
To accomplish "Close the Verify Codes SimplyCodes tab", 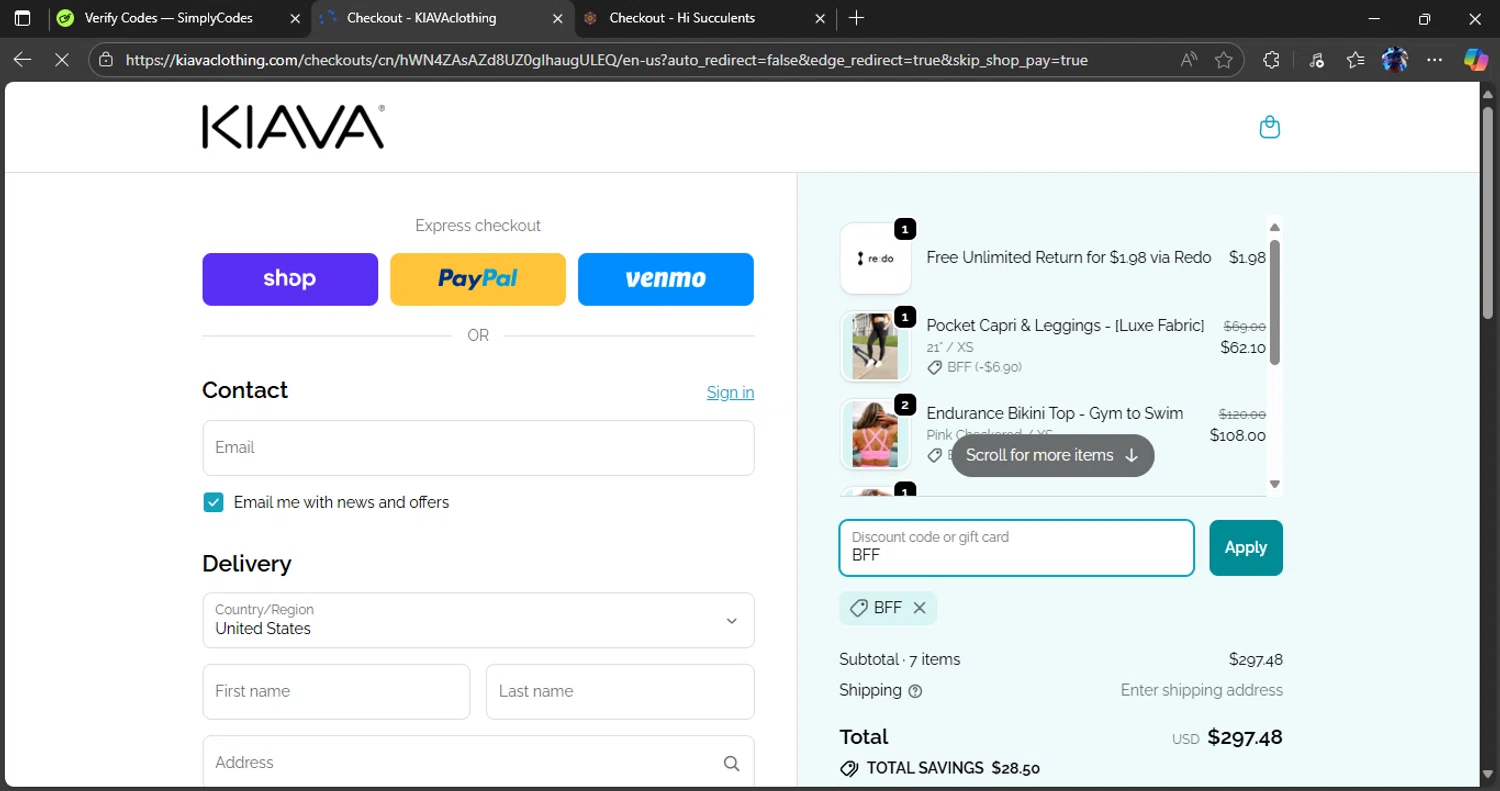I will coord(295,18).
